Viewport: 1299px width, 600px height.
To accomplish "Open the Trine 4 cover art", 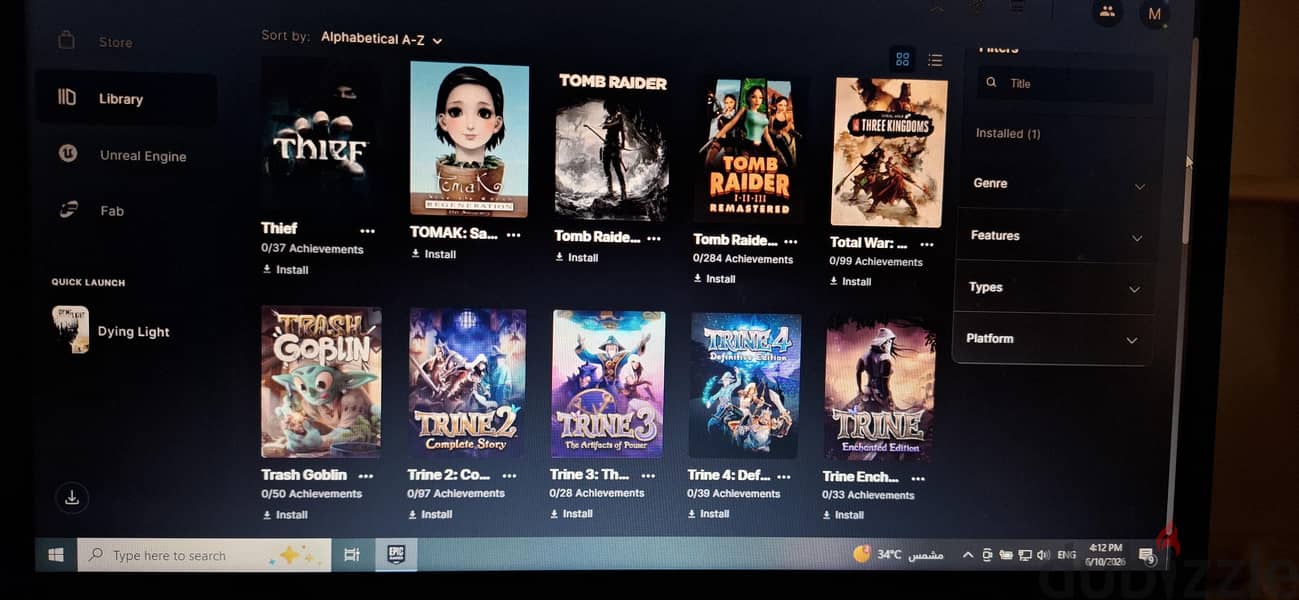I will [745, 386].
